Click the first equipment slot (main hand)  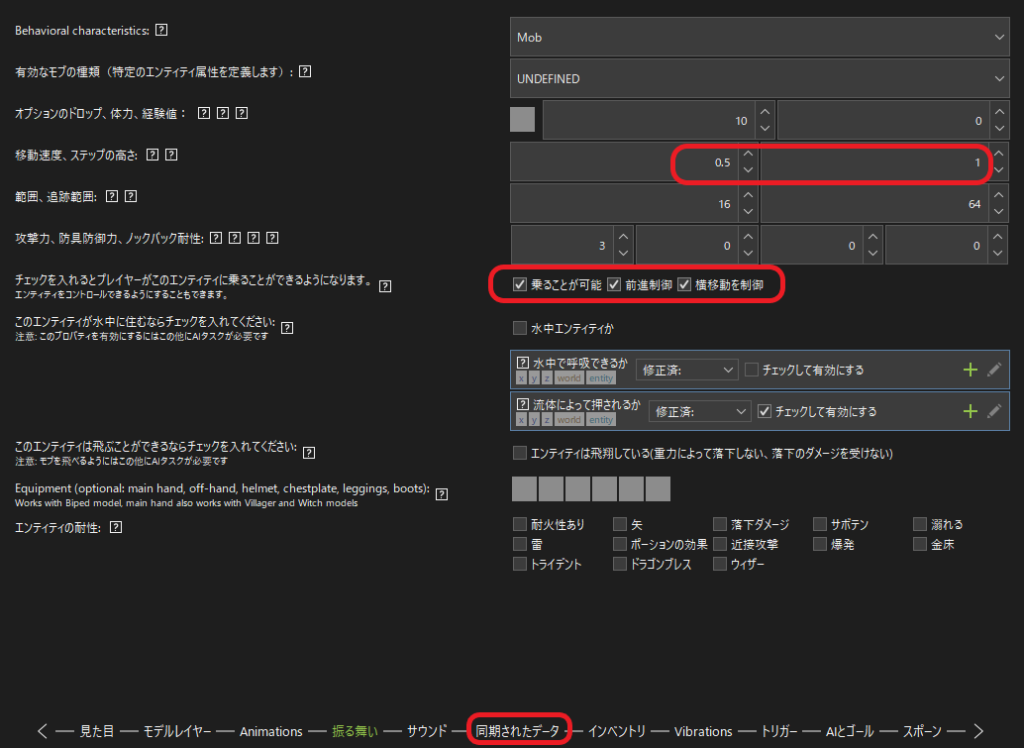(524, 489)
